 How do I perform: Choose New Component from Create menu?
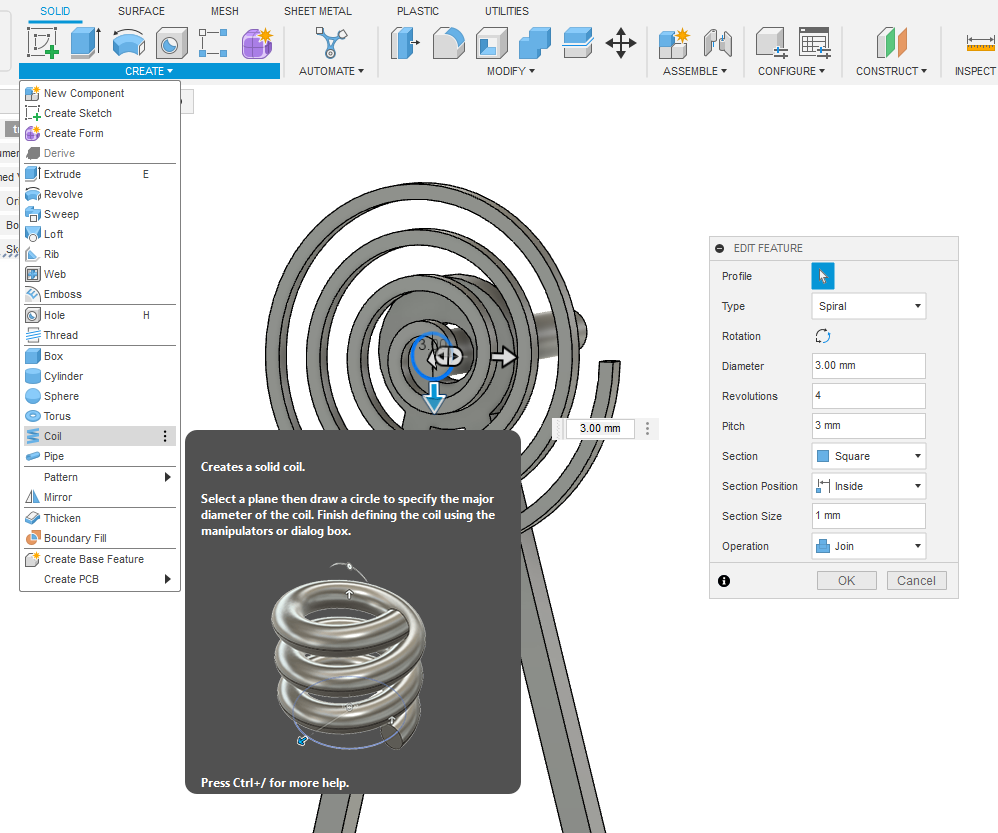click(100, 93)
